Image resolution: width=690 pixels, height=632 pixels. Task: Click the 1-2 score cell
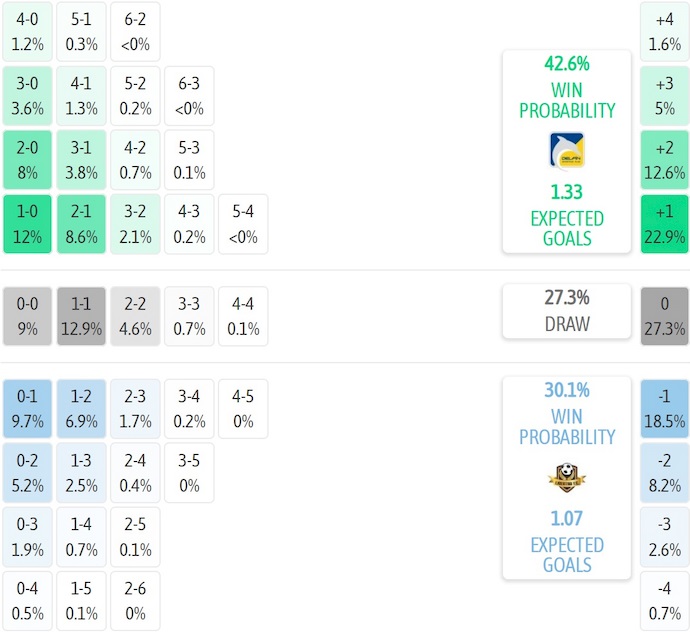(x=81, y=409)
